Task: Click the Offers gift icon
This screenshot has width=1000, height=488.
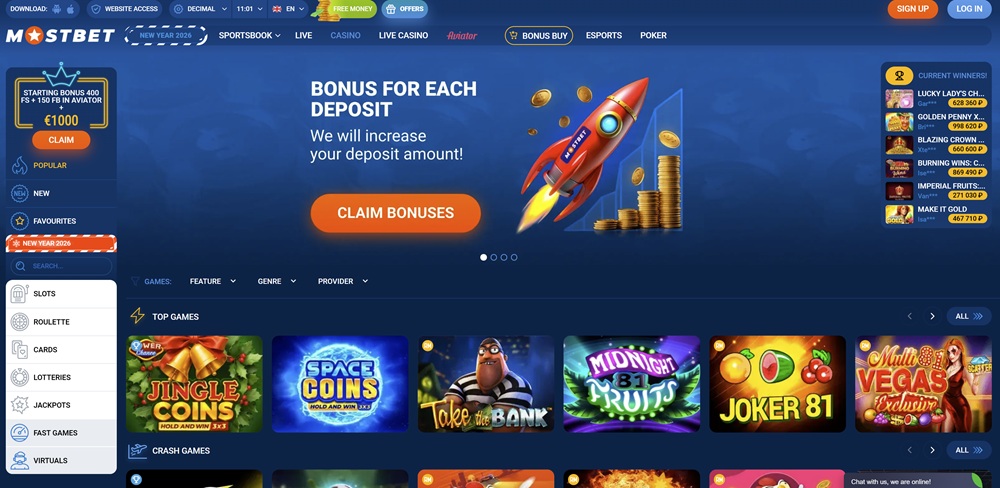Action: click(x=390, y=9)
